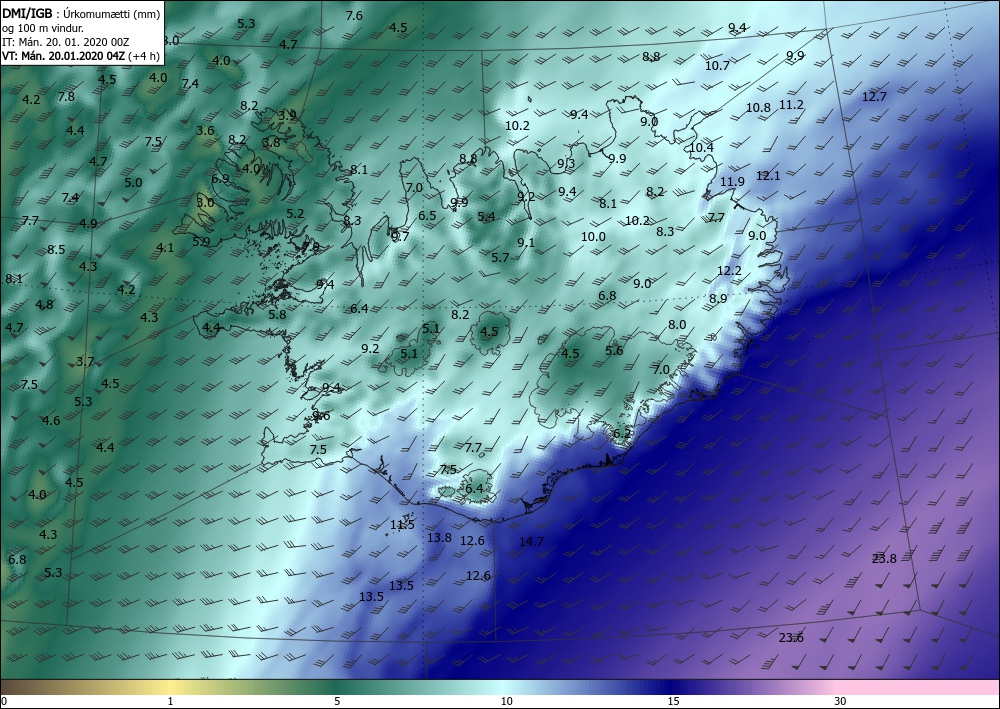
Task: Click the map value '11.2'
Action: pyautogui.click(x=791, y=105)
